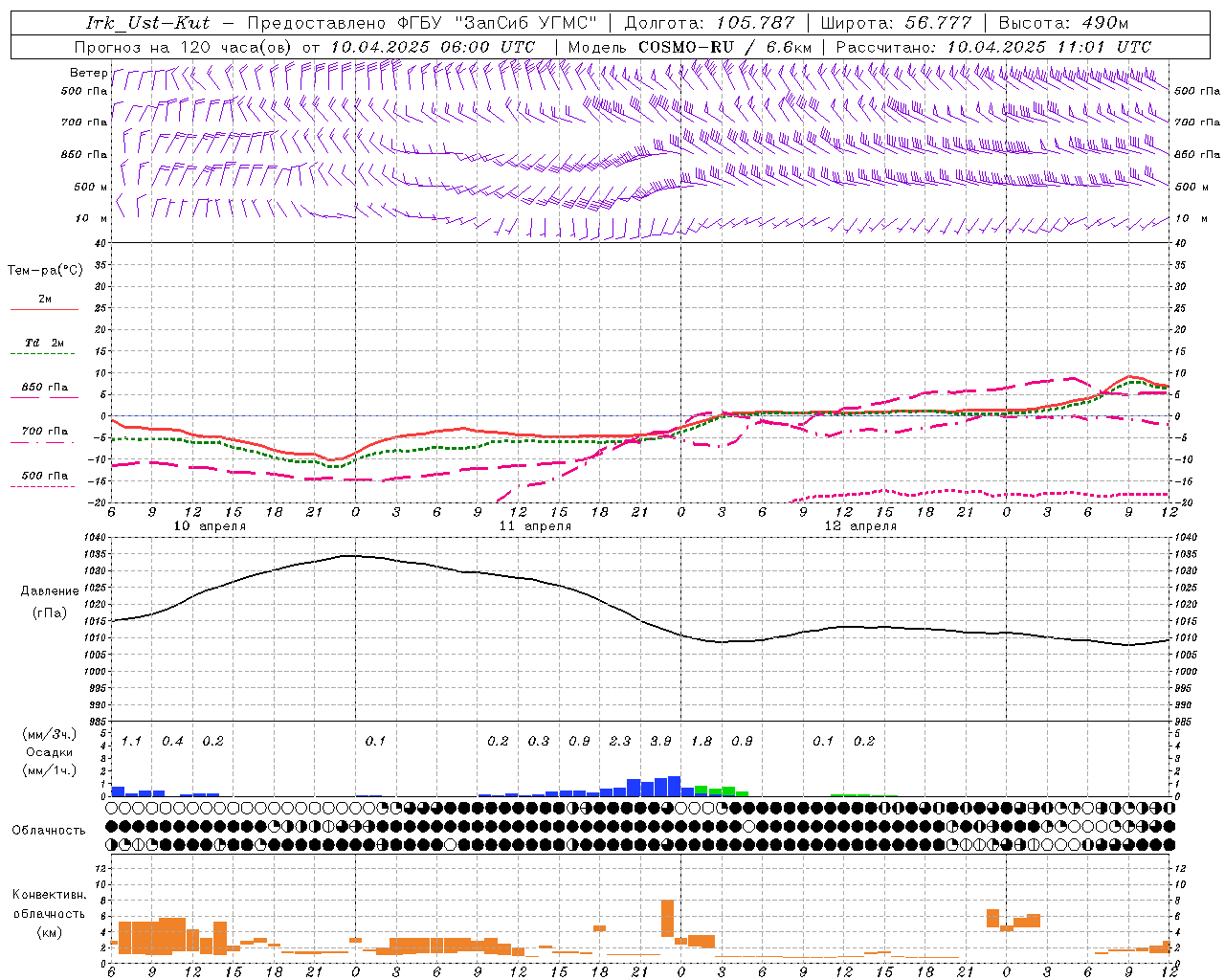Click the 12 апреля date label
This screenshot has height=980, width=1225.
[x=860, y=526]
